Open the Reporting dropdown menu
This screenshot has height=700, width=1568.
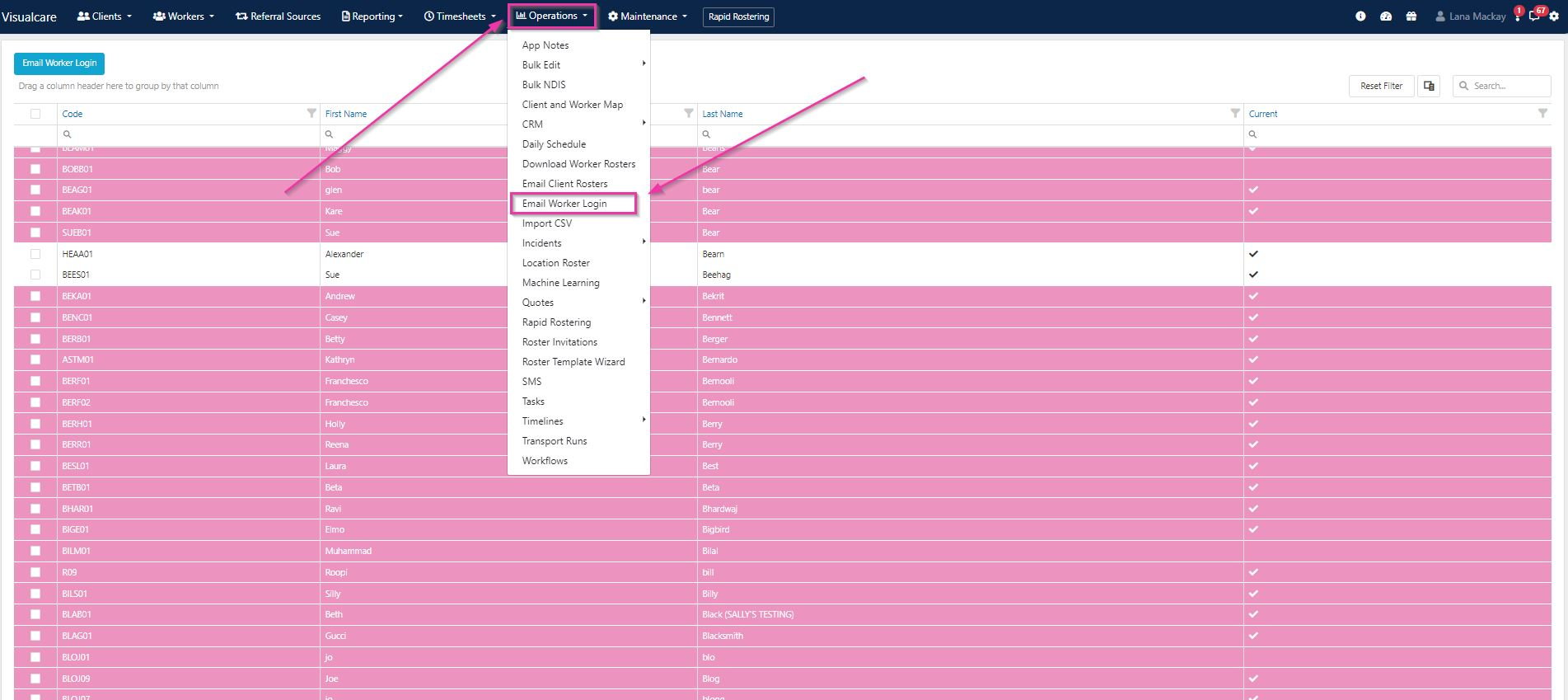[x=372, y=16]
